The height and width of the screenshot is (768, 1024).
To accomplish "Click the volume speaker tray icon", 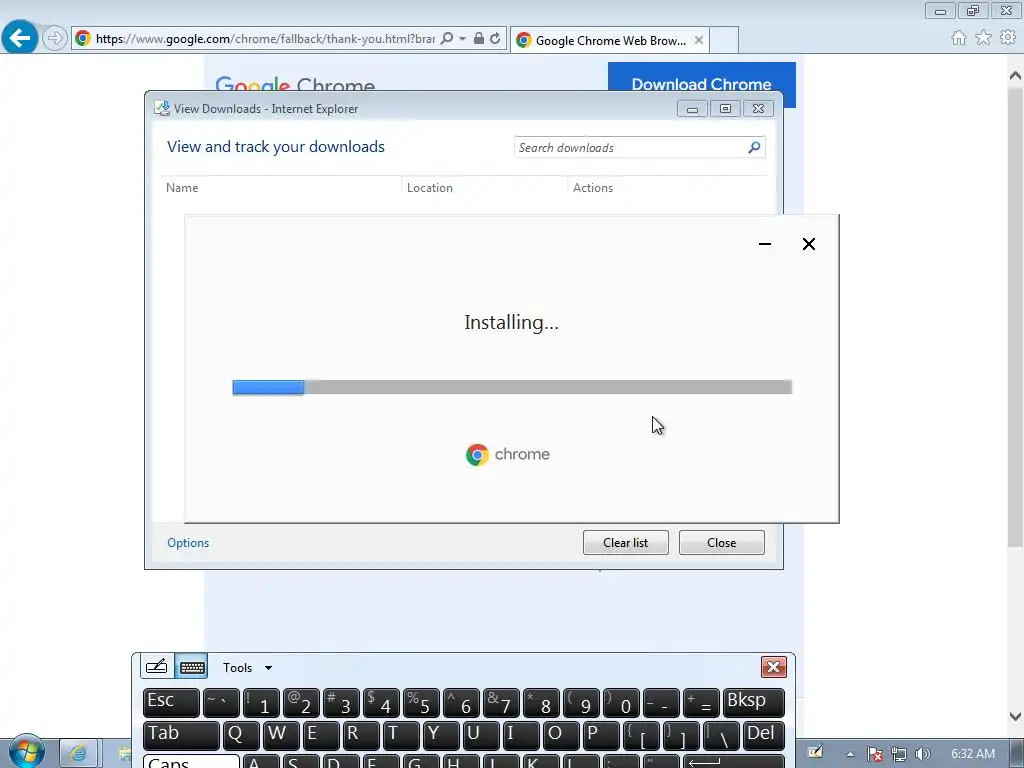I will pos(922,754).
